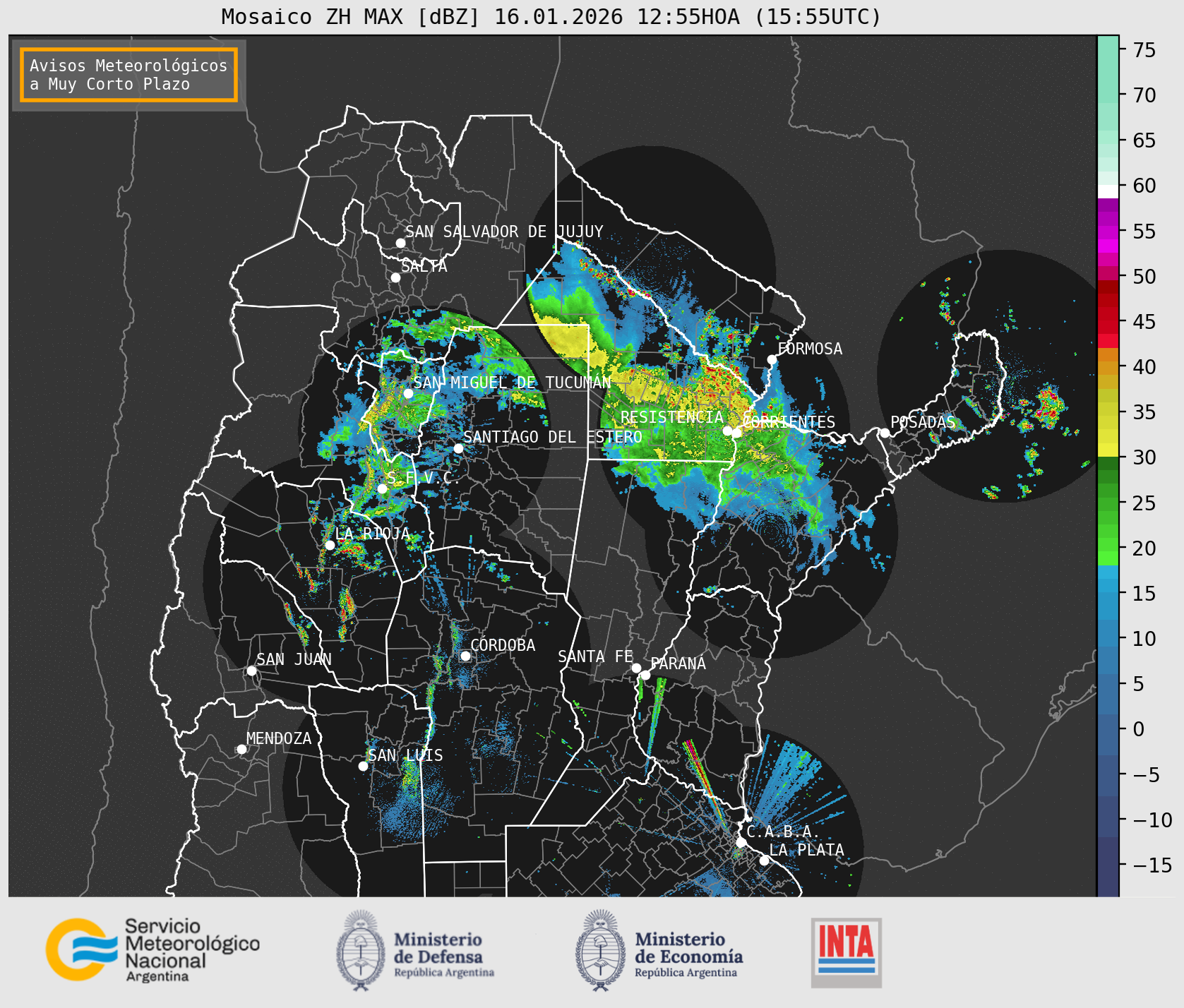Click the LA PLATA city label
This screenshot has height=1008, width=1184.
point(806,850)
